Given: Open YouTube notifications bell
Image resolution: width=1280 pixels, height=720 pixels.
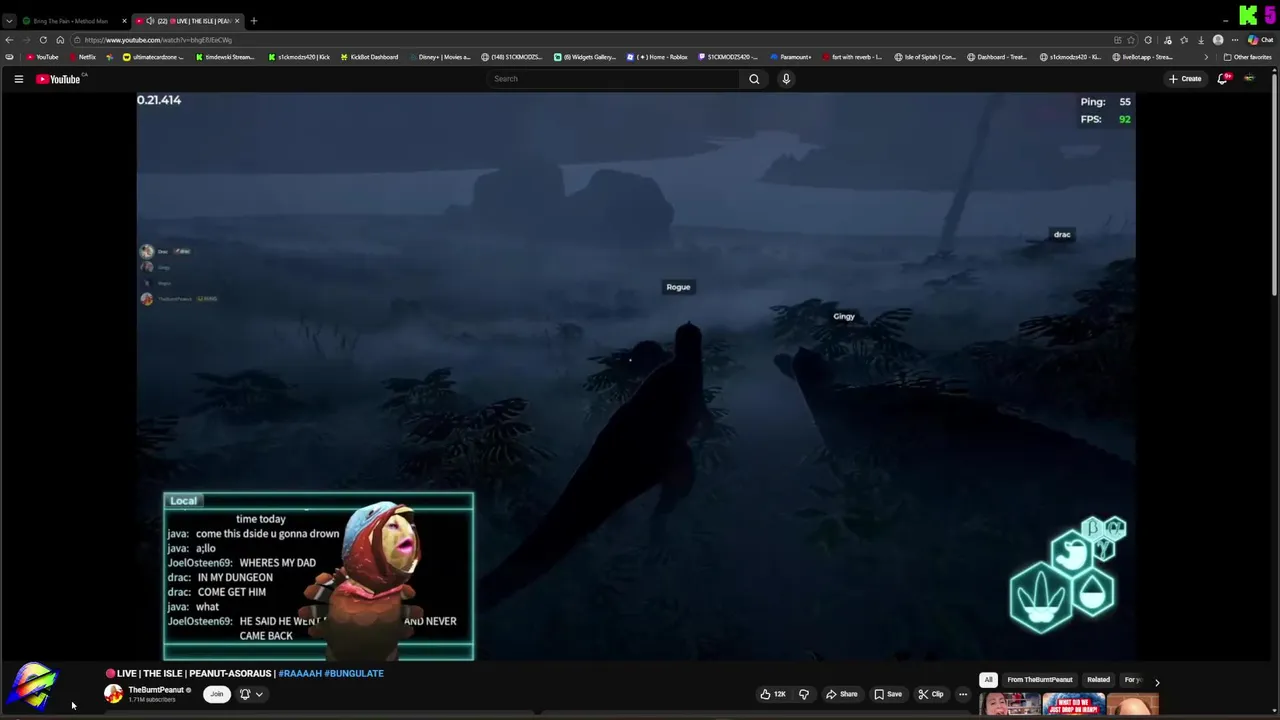Looking at the screenshot, I should pyautogui.click(x=1222, y=79).
